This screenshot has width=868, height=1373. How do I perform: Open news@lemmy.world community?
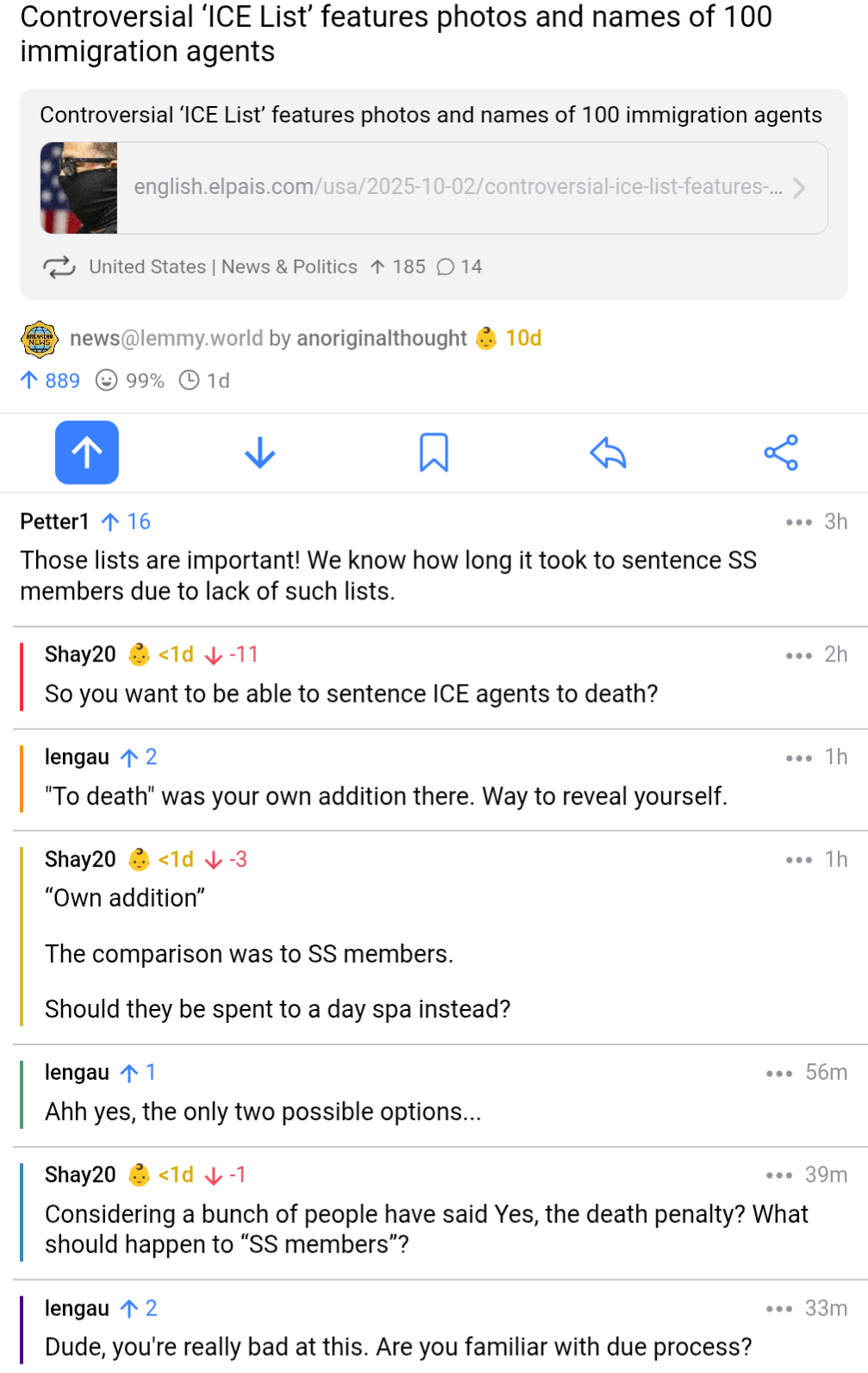[x=166, y=339]
